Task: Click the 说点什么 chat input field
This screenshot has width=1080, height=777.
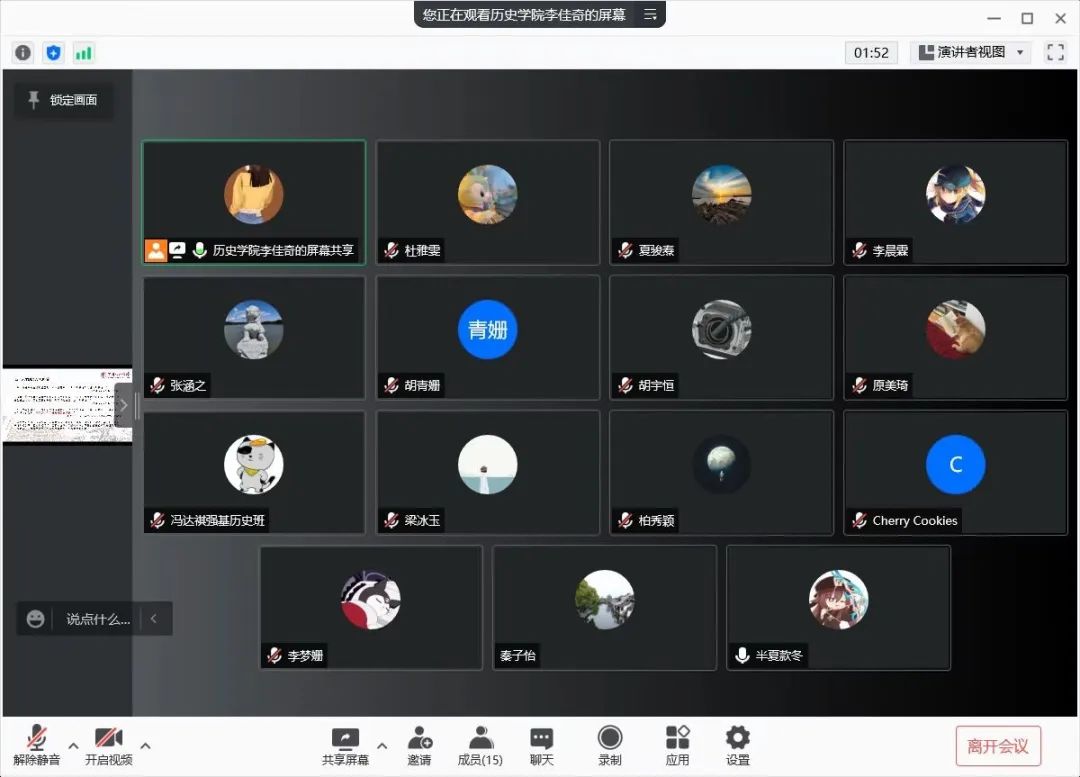Action: point(97,619)
